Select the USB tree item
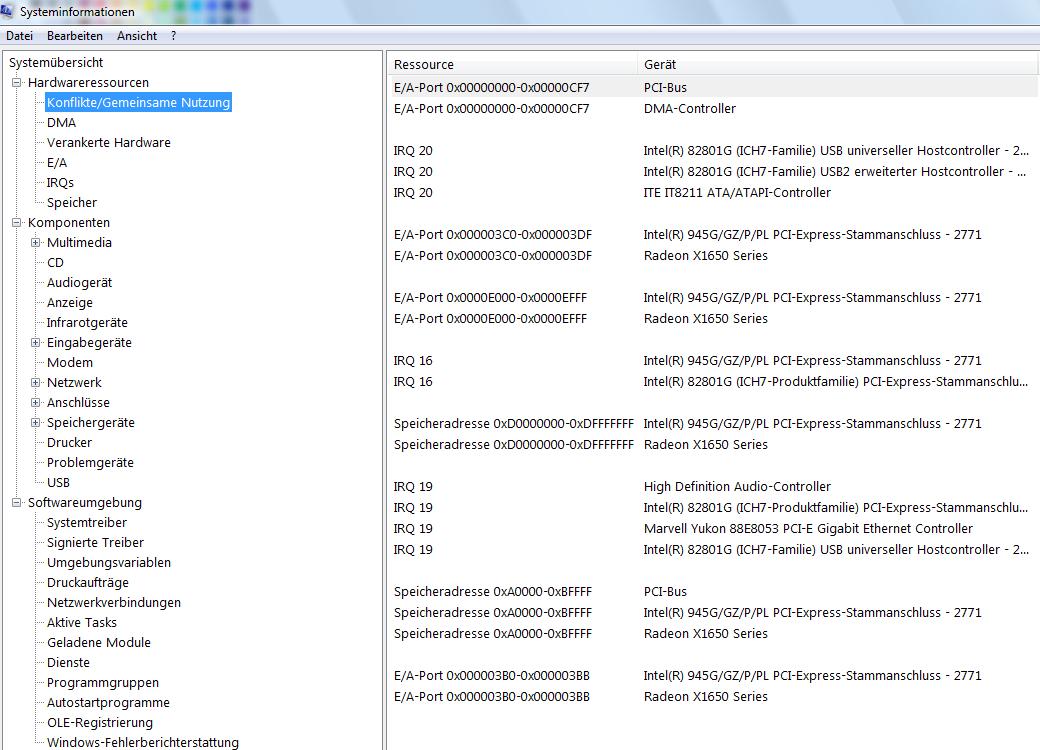This screenshot has width=1040, height=750. point(58,482)
